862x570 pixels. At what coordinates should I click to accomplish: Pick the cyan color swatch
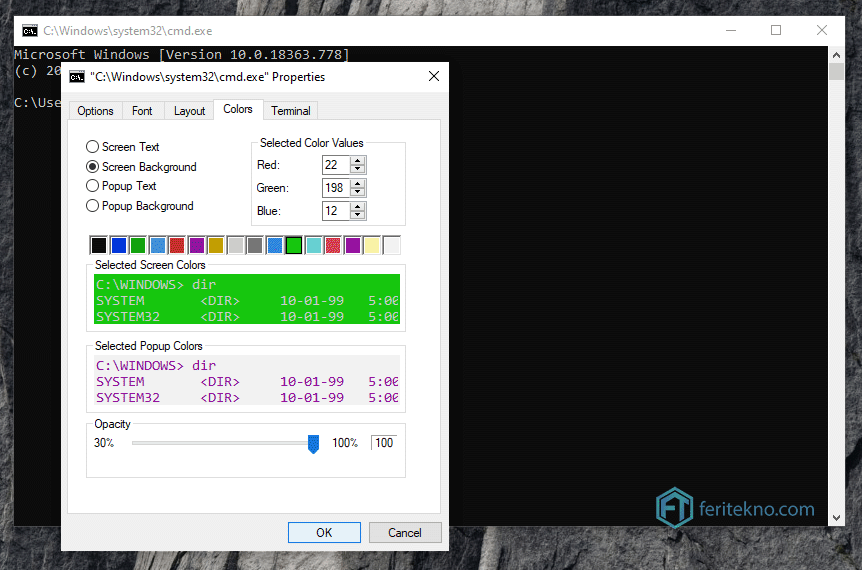pos(314,245)
